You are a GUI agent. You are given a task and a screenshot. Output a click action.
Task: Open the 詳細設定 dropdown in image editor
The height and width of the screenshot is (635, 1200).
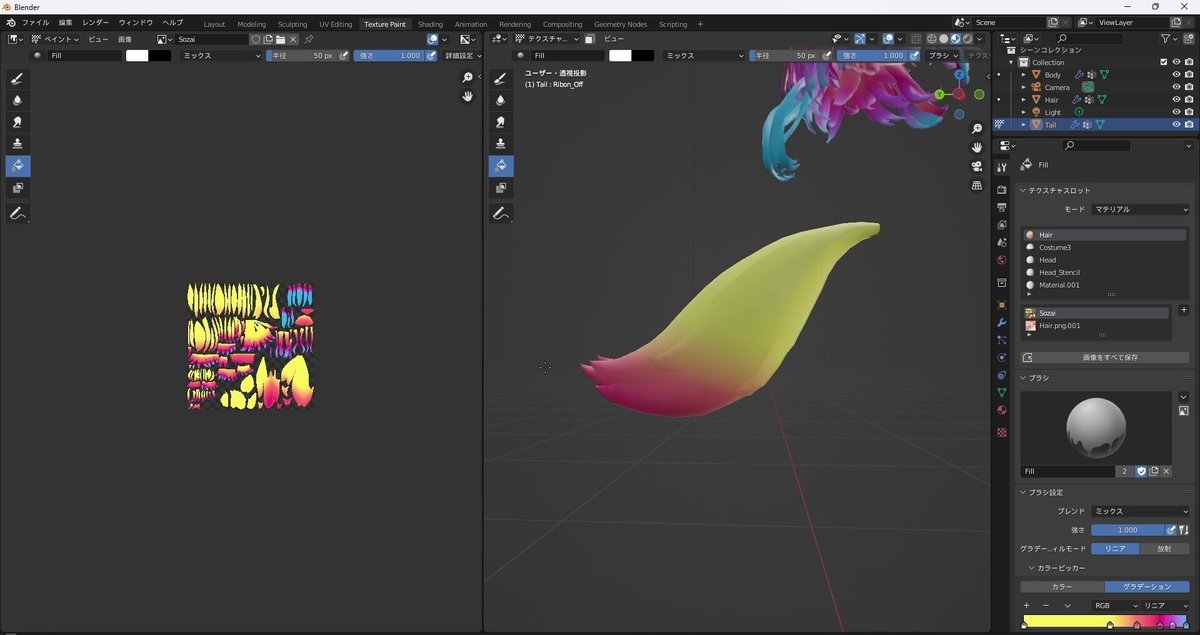point(462,56)
